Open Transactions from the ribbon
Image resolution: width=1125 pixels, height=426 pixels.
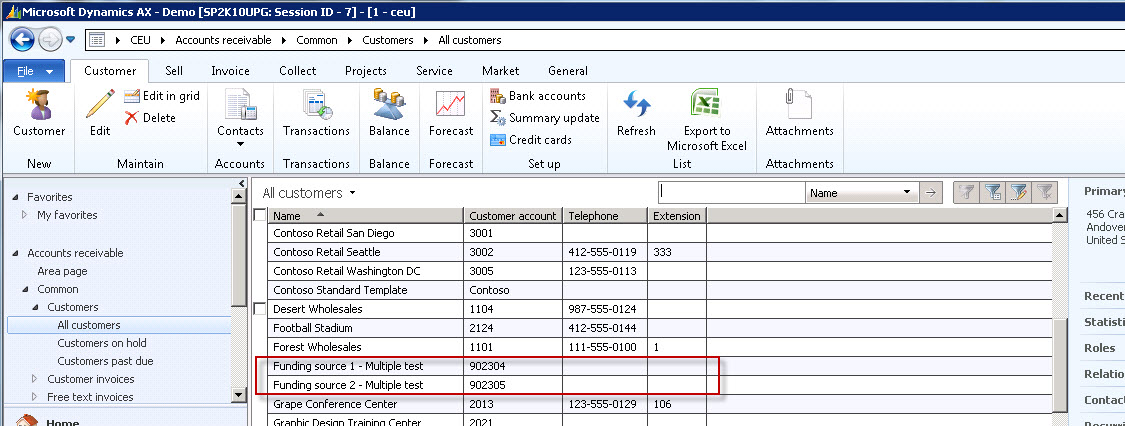coord(316,105)
